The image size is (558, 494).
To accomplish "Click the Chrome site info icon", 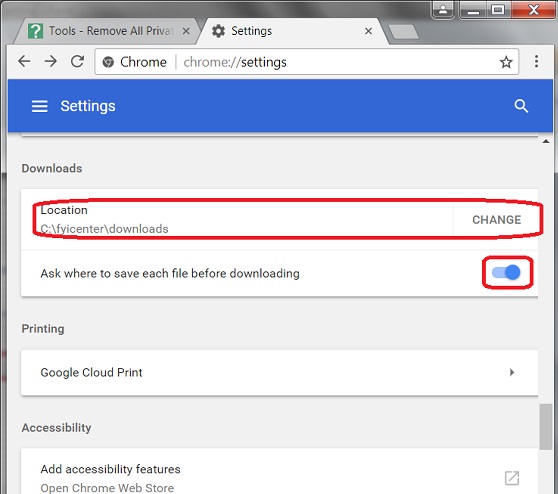I will click(108, 62).
